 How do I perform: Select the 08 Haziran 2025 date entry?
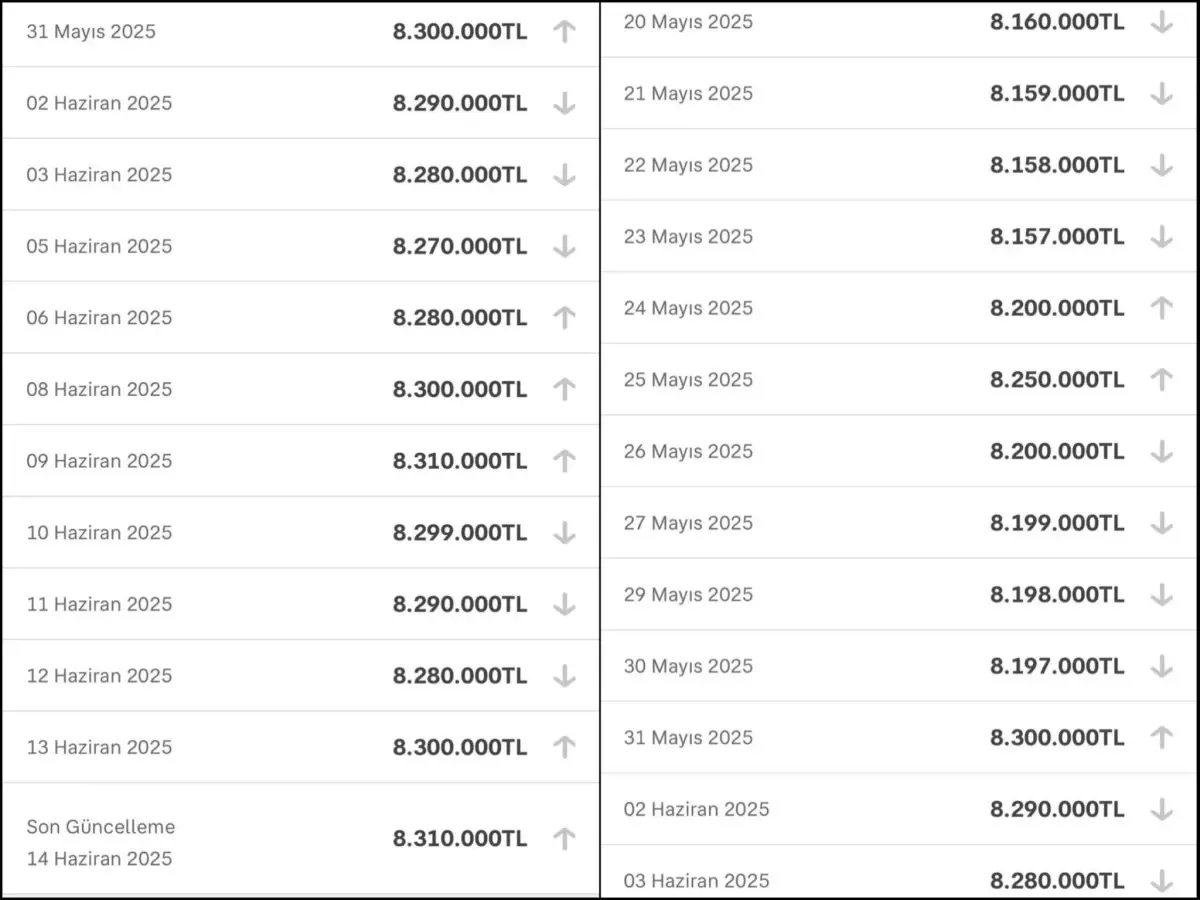click(99, 389)
